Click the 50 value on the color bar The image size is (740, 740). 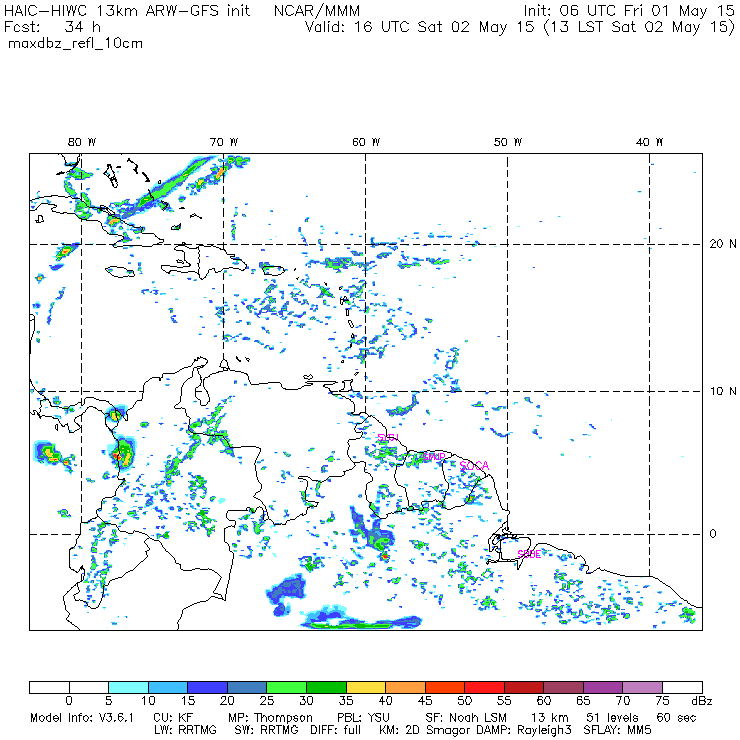coord(465,701)
